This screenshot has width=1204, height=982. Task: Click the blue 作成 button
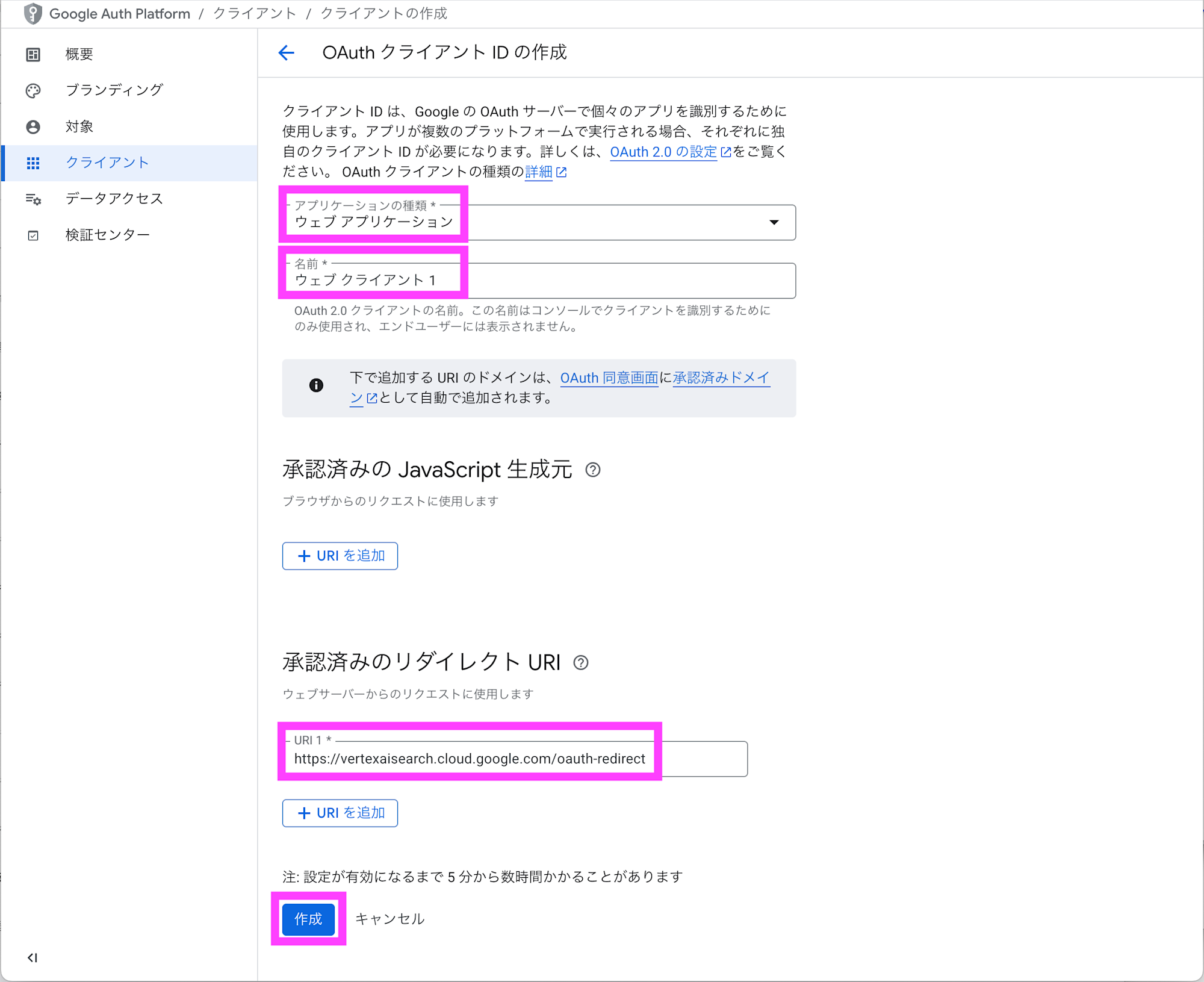(x=308, y=919)
